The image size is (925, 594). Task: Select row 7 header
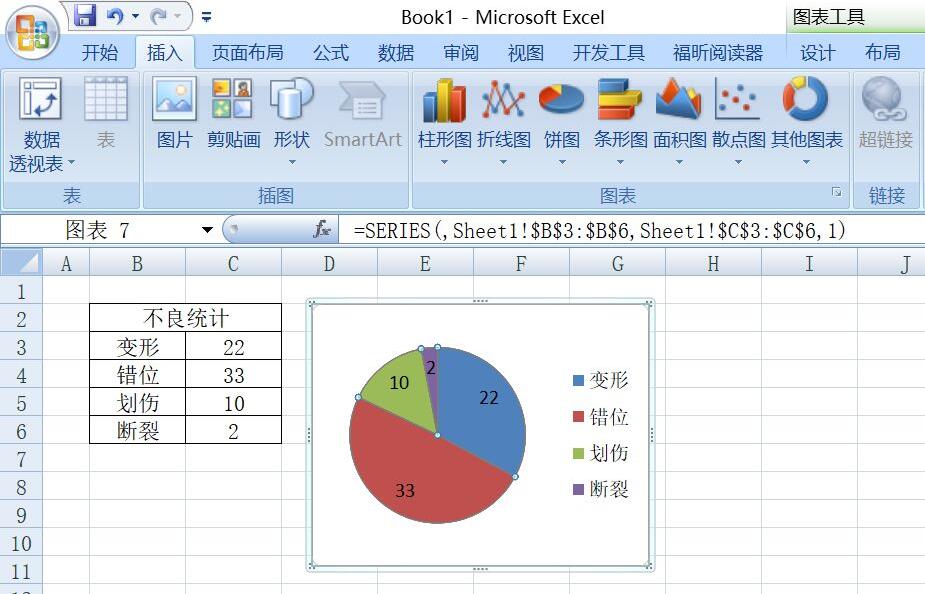(21, 459)
